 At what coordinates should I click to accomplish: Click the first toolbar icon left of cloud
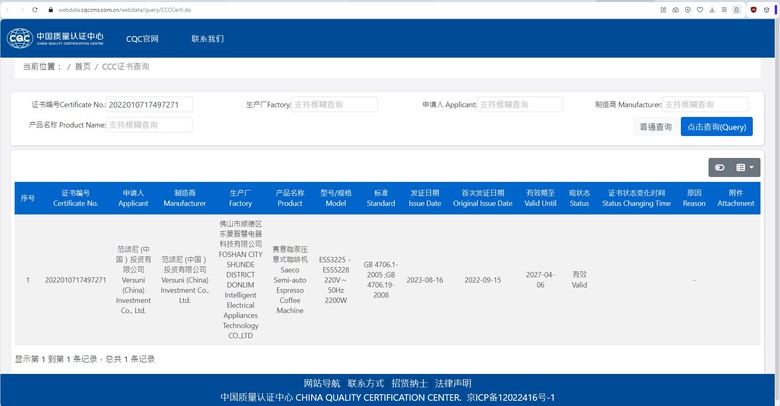pos(663,9)
